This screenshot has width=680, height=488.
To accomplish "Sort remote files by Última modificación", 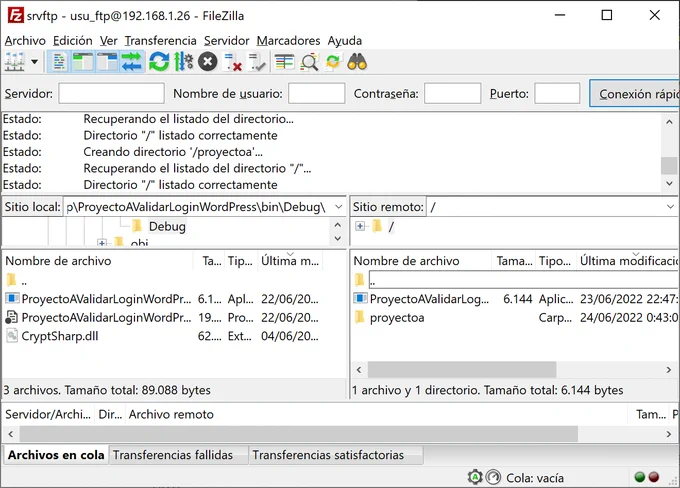I will pyautogui.click(x=628, y=261).
